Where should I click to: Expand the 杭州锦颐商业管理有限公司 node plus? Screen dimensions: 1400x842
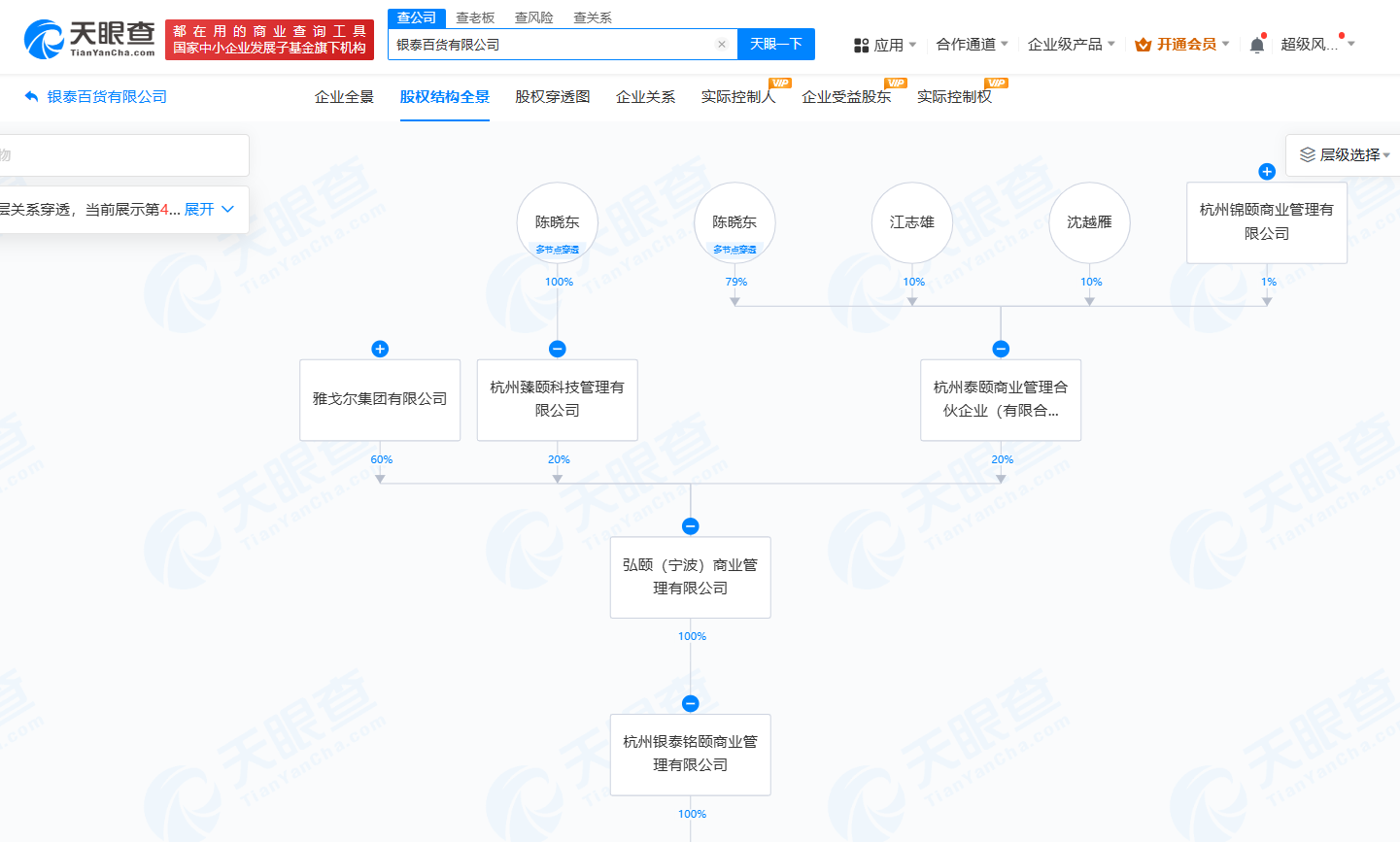[x=1267, y=172]
